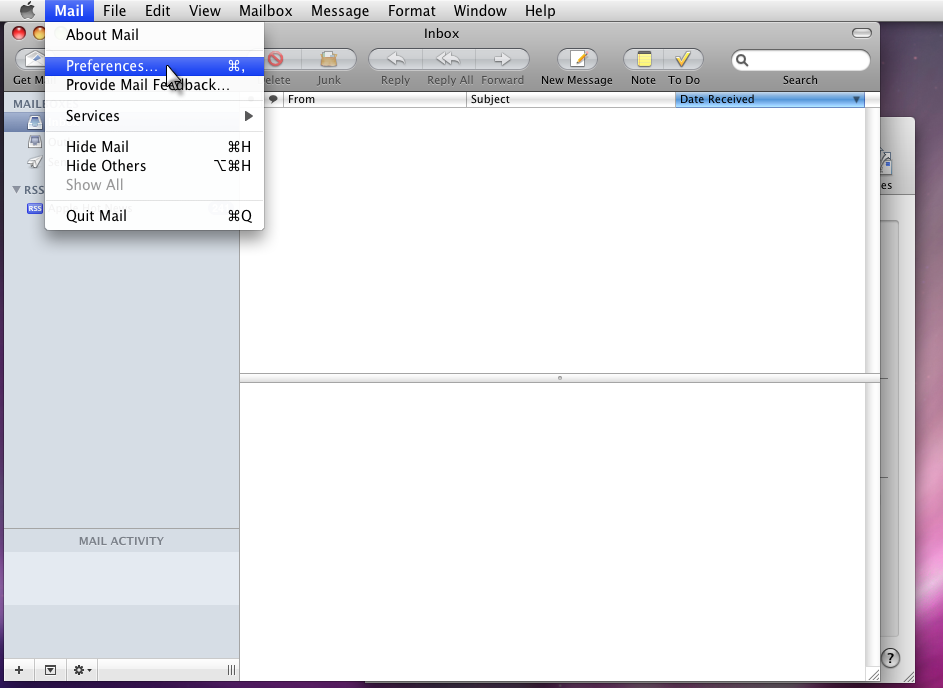This screenshot has height=688, width=943.
Task: Open the Message menu
Action: [x=340, y=10]
